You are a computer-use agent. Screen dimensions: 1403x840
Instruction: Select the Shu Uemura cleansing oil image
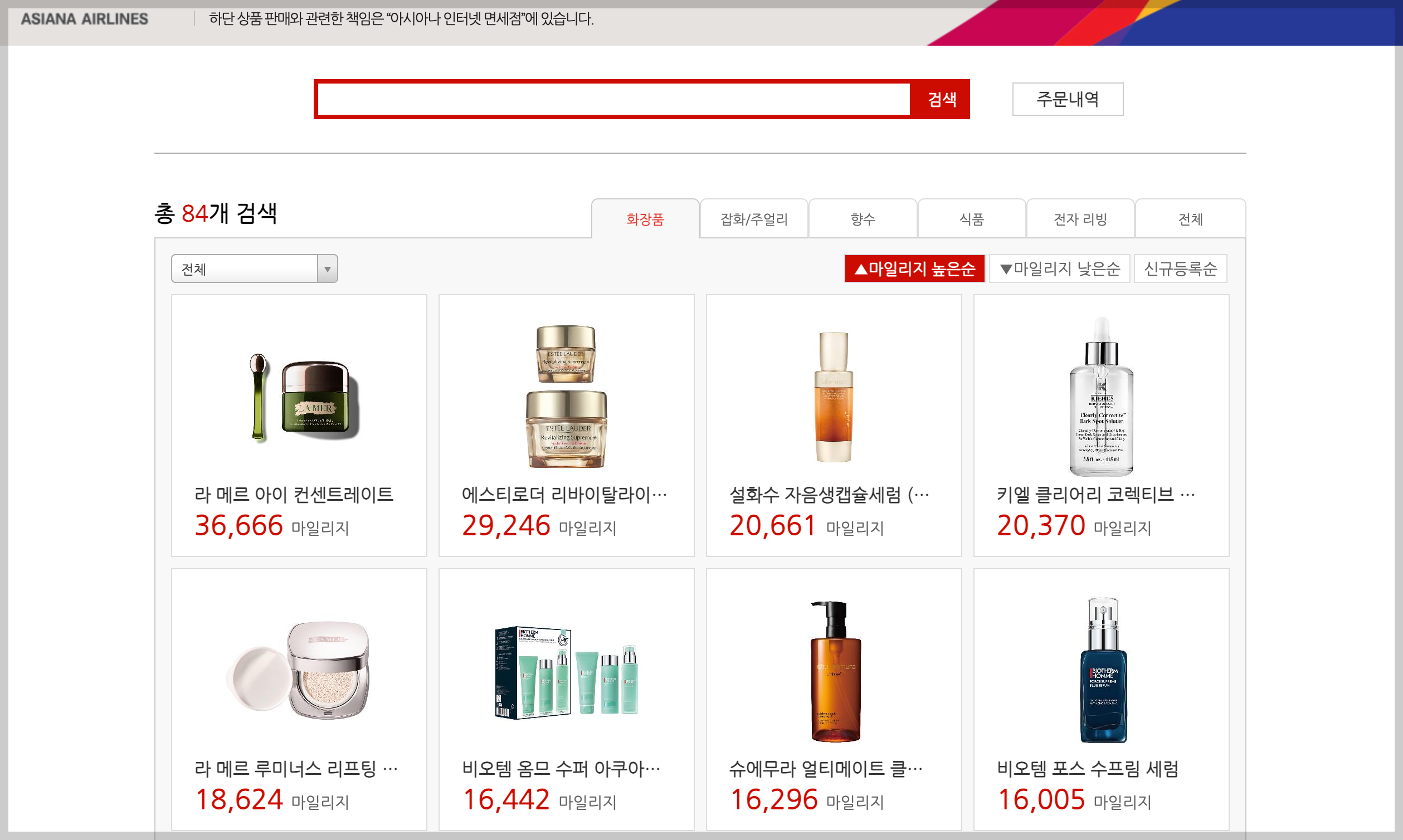pos(835,672)
